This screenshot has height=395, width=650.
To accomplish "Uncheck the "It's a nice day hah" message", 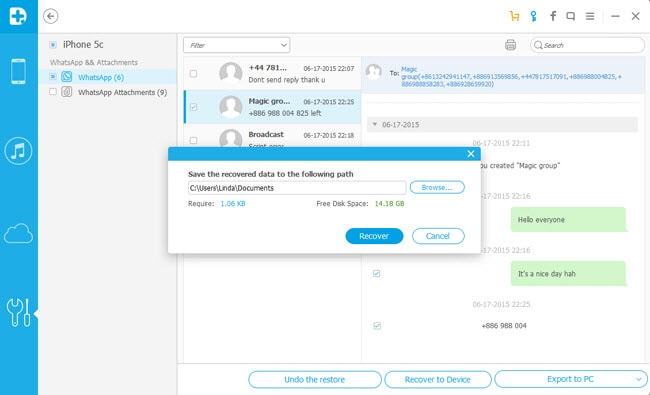I will click(x=376, y=274).
